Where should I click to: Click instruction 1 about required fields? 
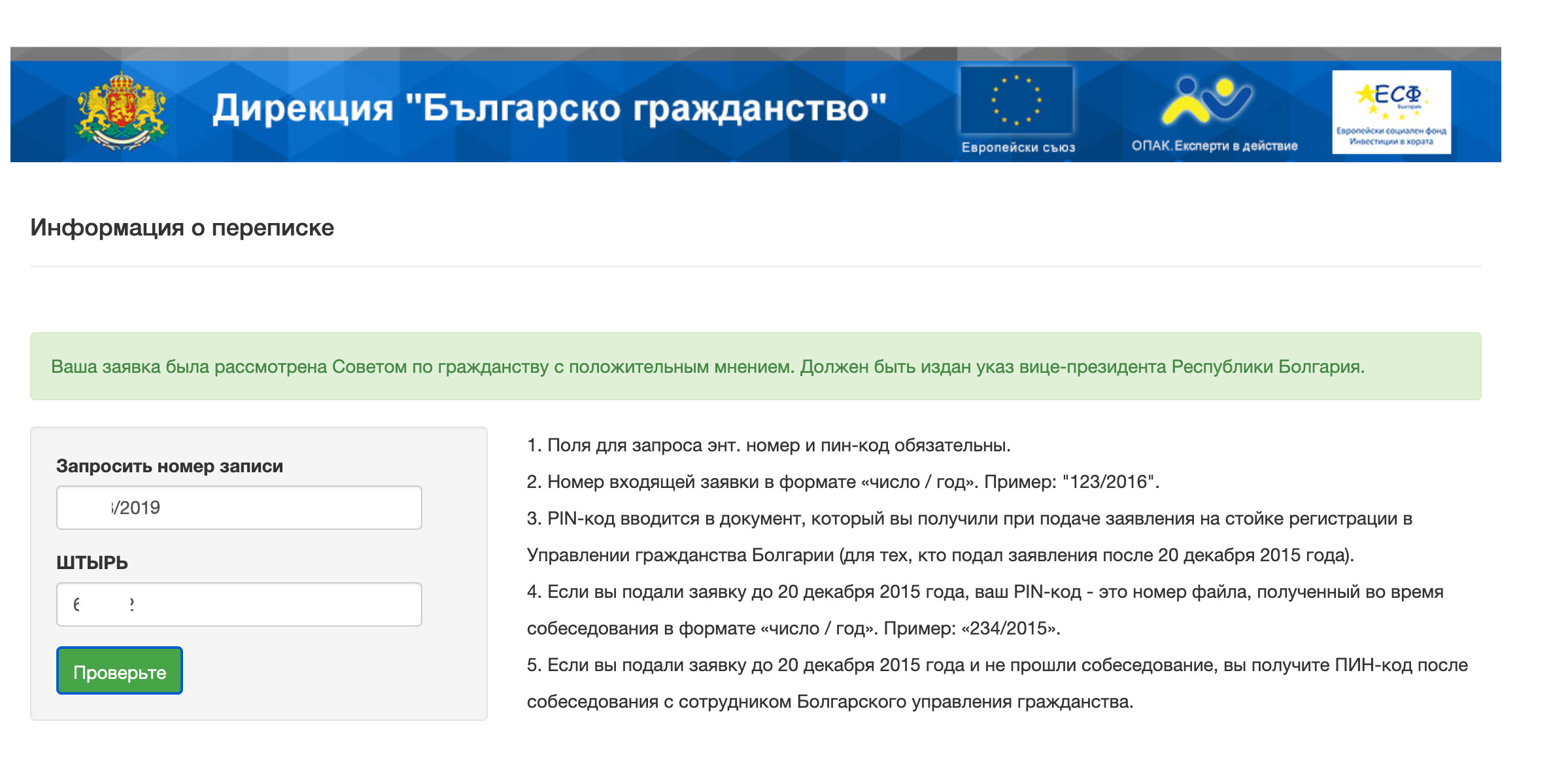coord(768,445)
